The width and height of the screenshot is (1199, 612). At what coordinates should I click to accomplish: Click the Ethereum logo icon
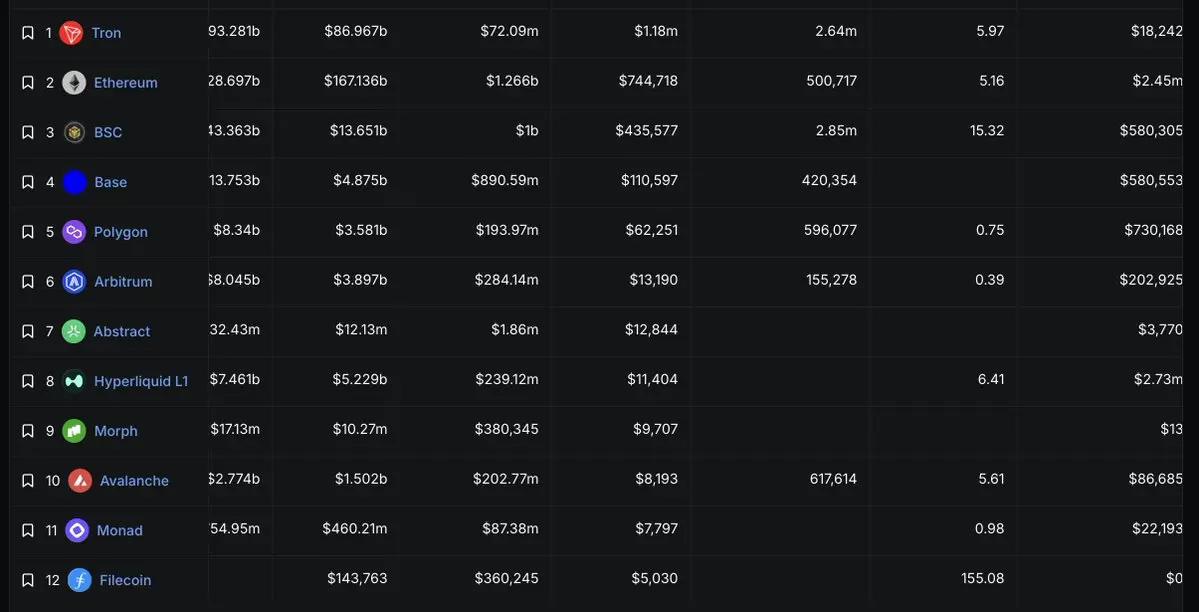74,83
